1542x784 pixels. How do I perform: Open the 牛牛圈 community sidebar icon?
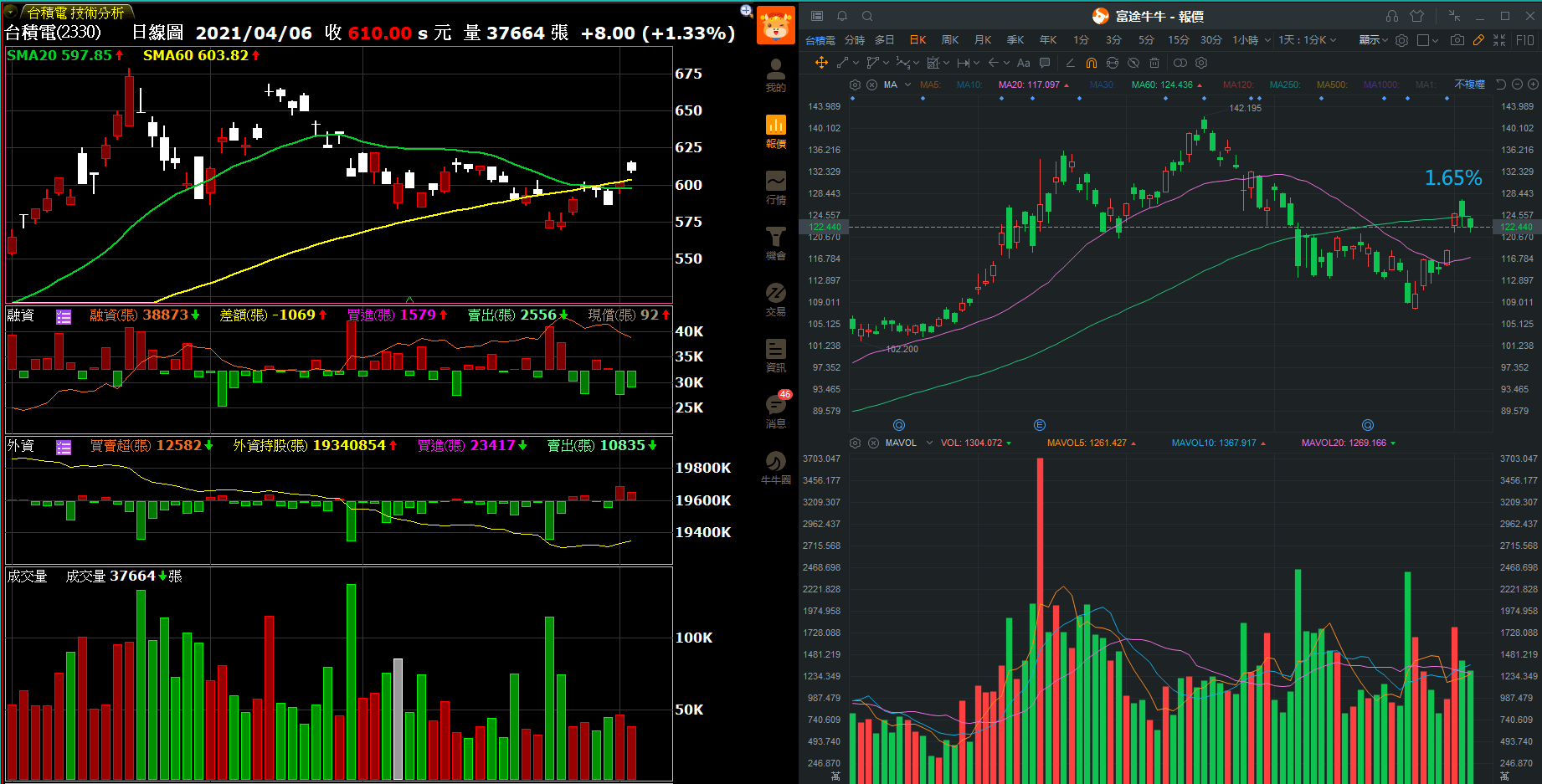coord(776,468)
